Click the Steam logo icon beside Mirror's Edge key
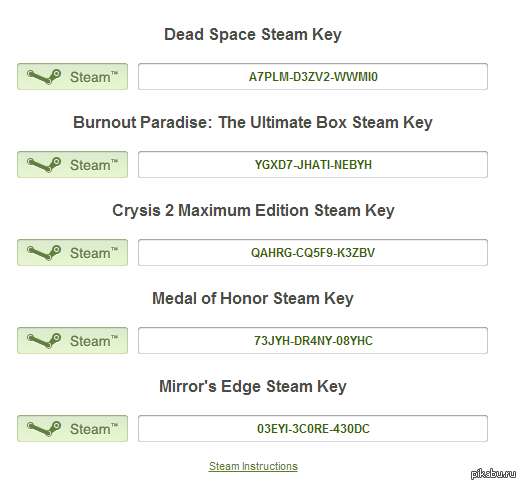Image resolution: width=521 pixels, height=485 pixels. (x=44, y=429)
